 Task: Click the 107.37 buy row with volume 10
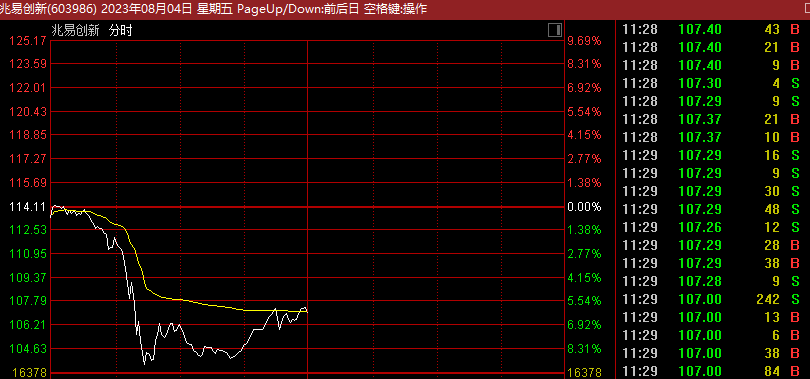(711, 137)
